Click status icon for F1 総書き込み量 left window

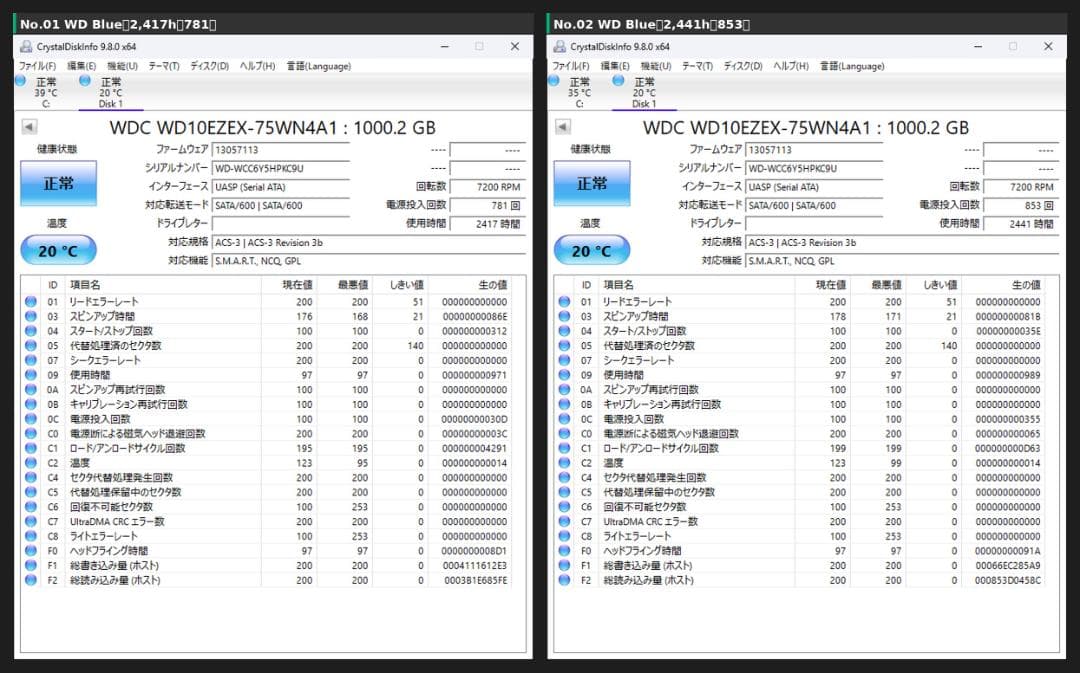(31, 566)
